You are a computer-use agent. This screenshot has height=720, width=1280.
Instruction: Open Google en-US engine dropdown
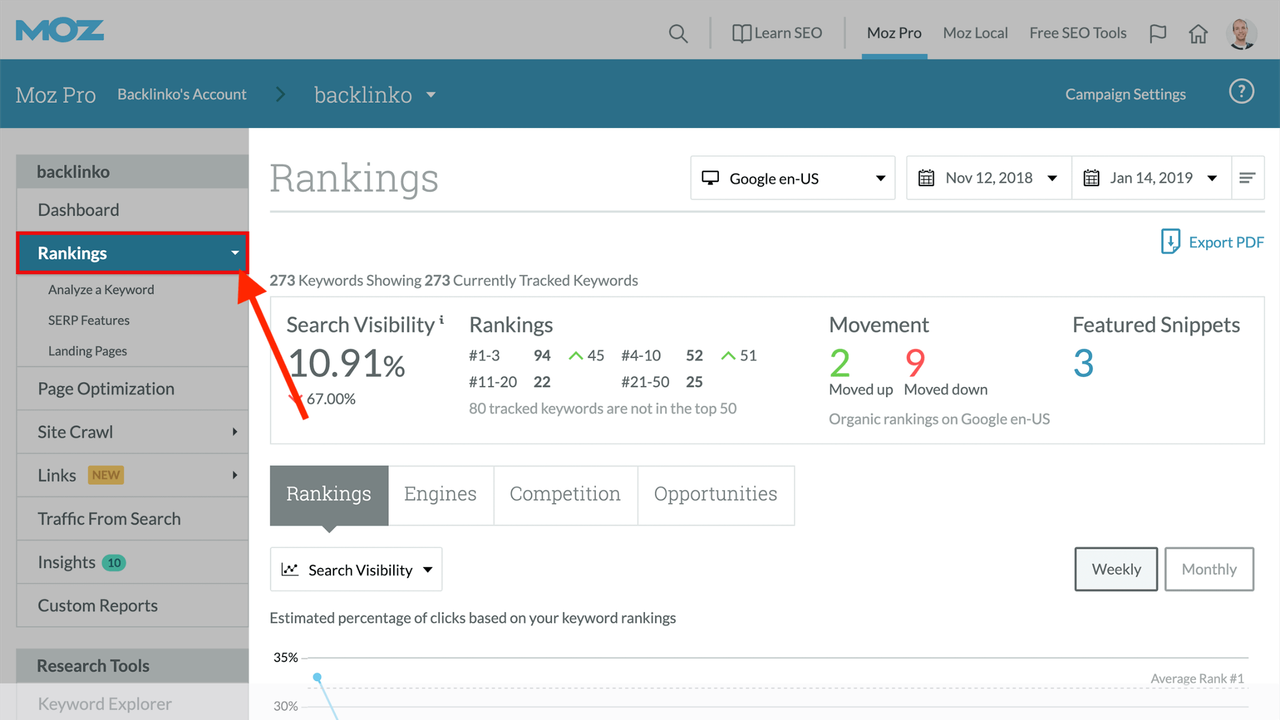[794, 178]
